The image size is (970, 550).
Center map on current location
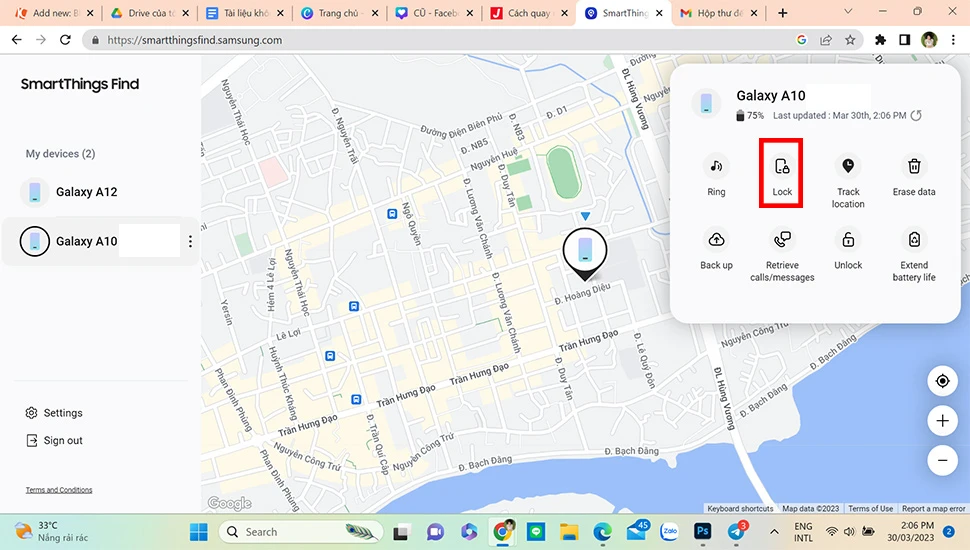click(942, 381)
